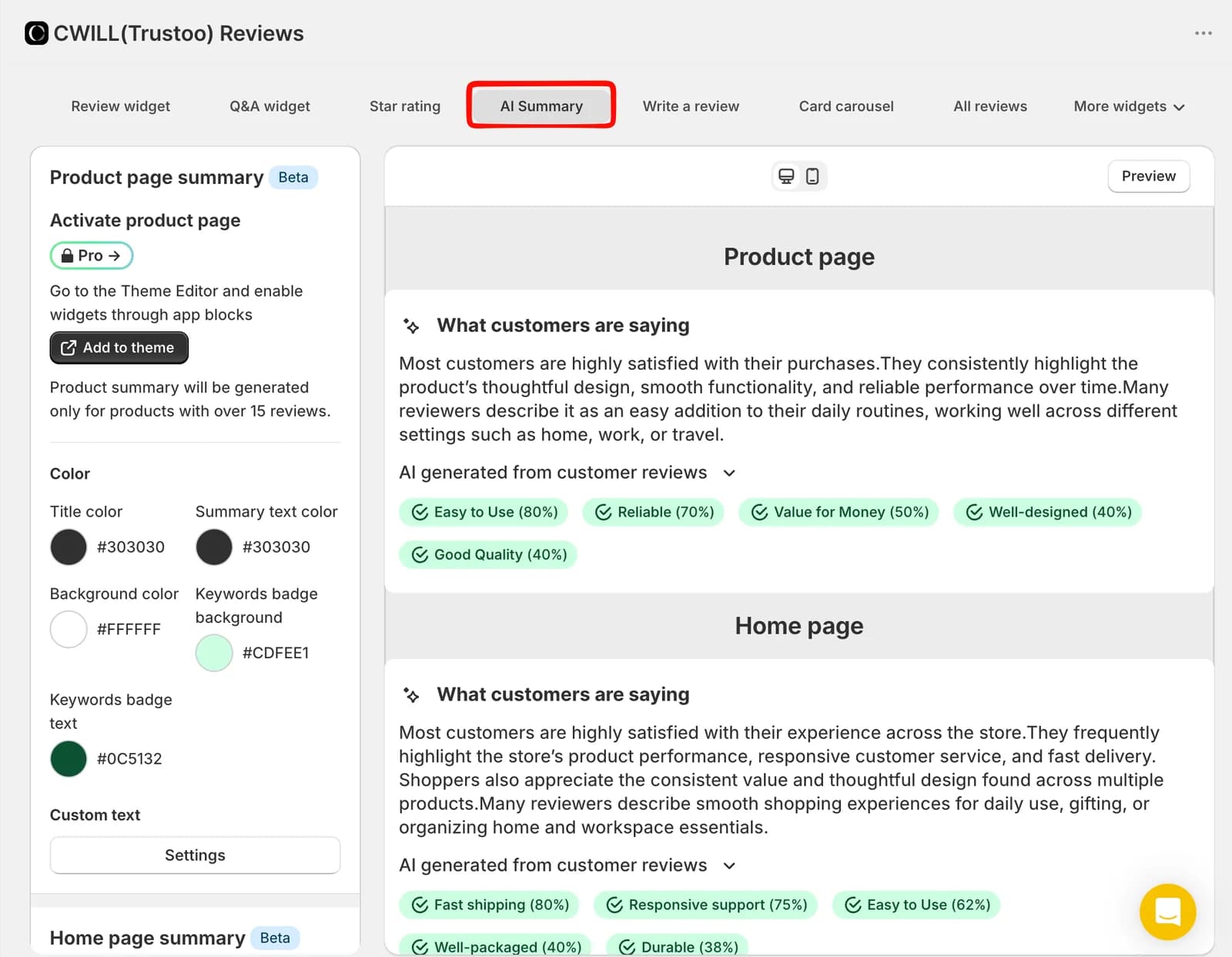Click the Activate product page heading

tap(146, 221)
